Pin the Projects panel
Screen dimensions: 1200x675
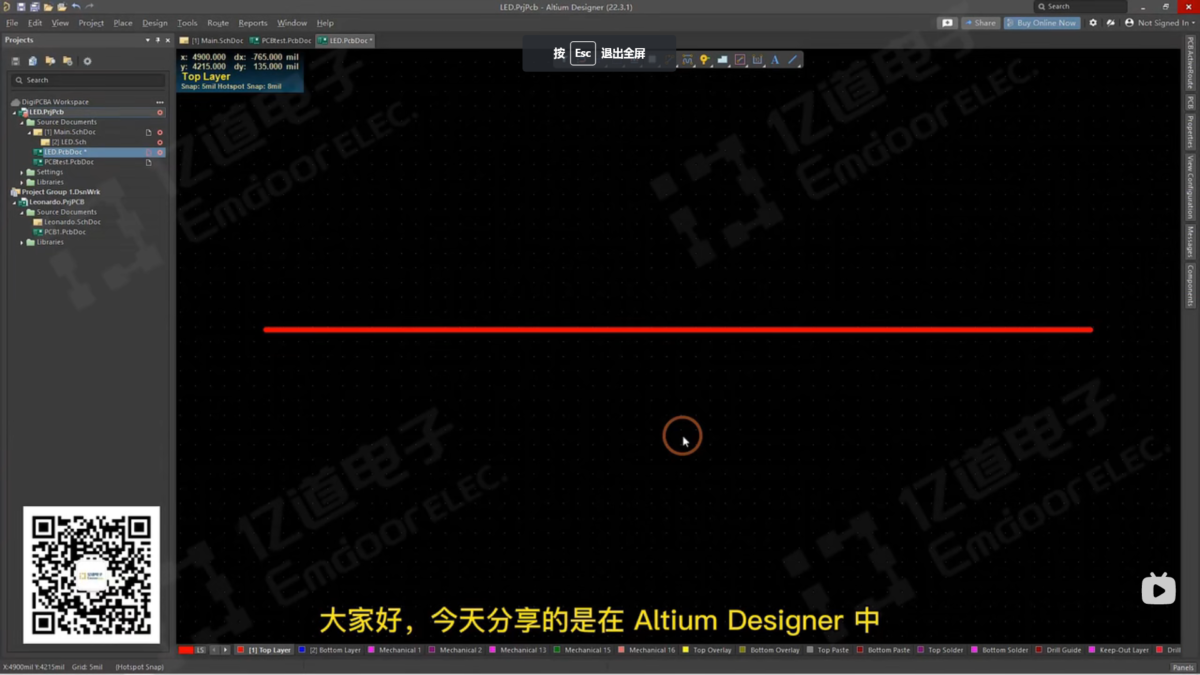click(157, 40)
